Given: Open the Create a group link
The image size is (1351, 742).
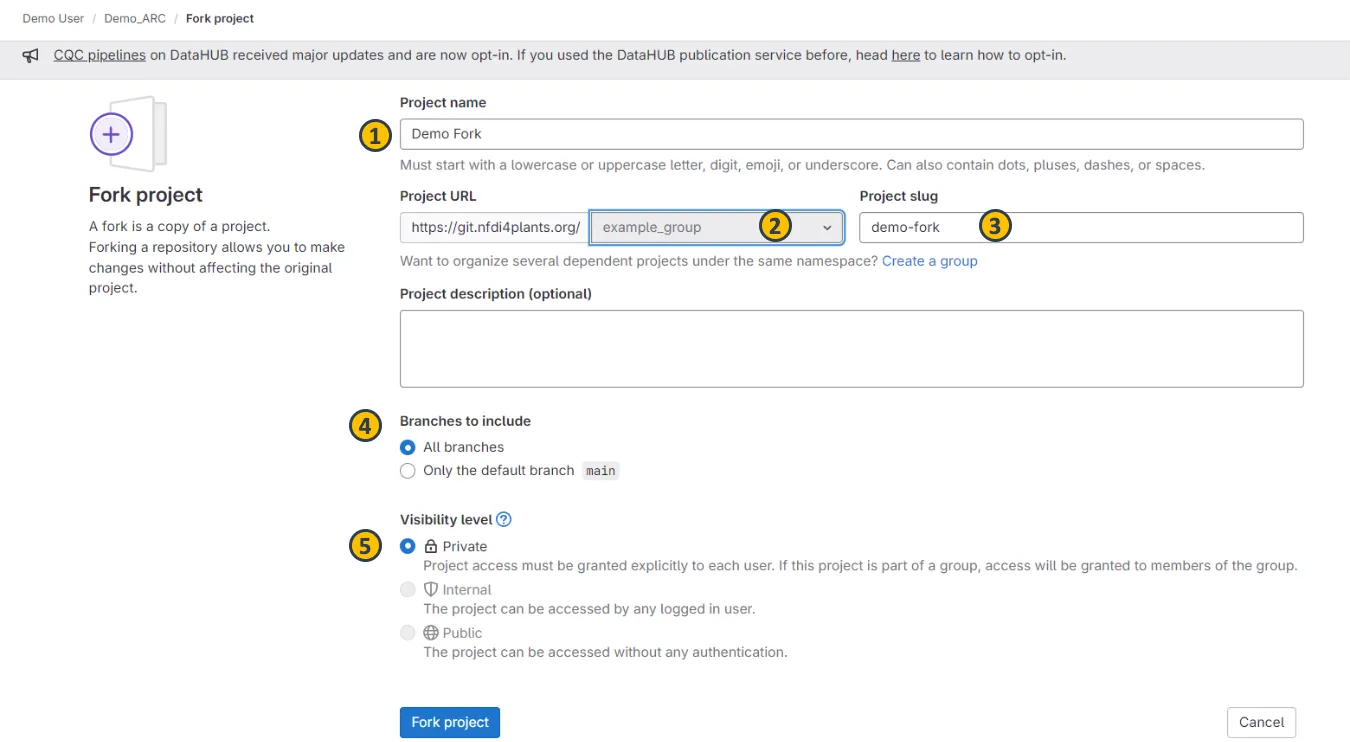Looking at the screenshot, I should (929, 261).
